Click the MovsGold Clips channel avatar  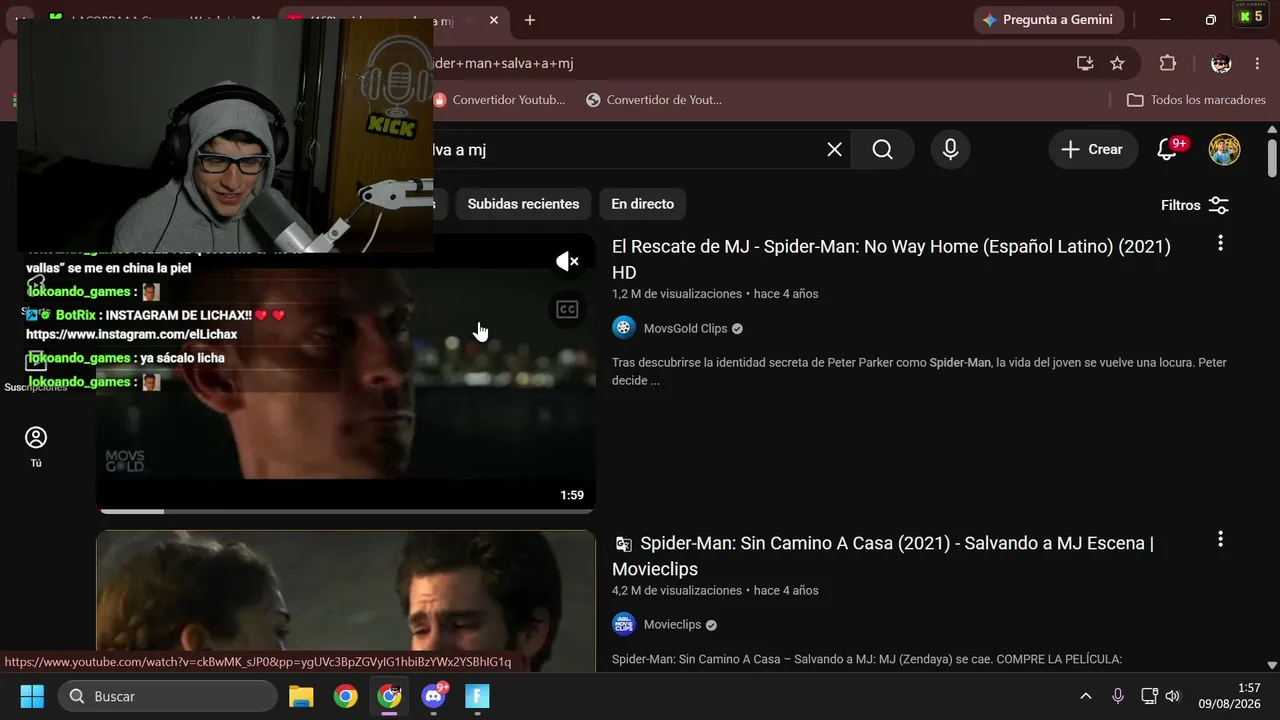coord(624,328)
